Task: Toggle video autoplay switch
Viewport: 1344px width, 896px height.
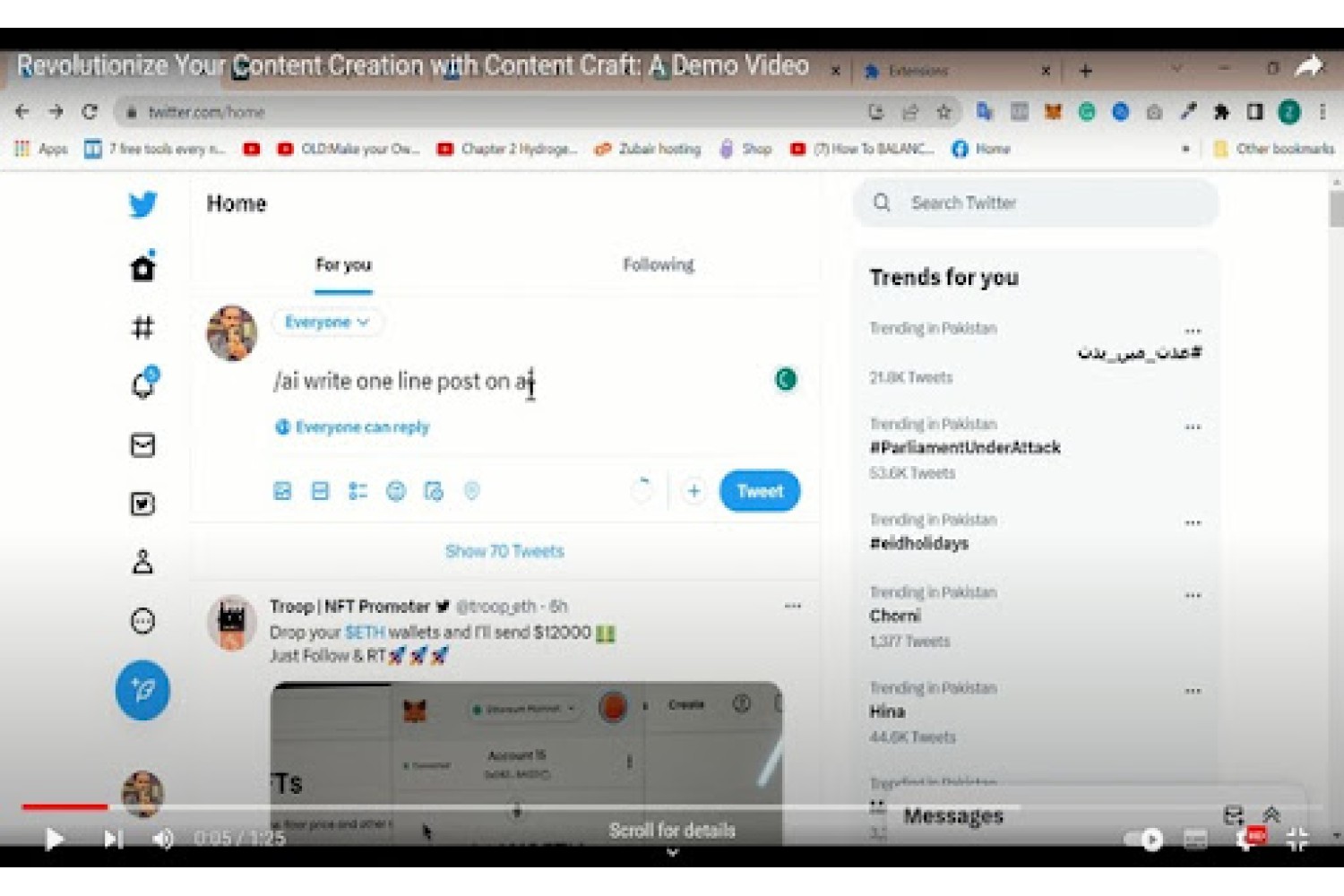Action: (1144, 840)
